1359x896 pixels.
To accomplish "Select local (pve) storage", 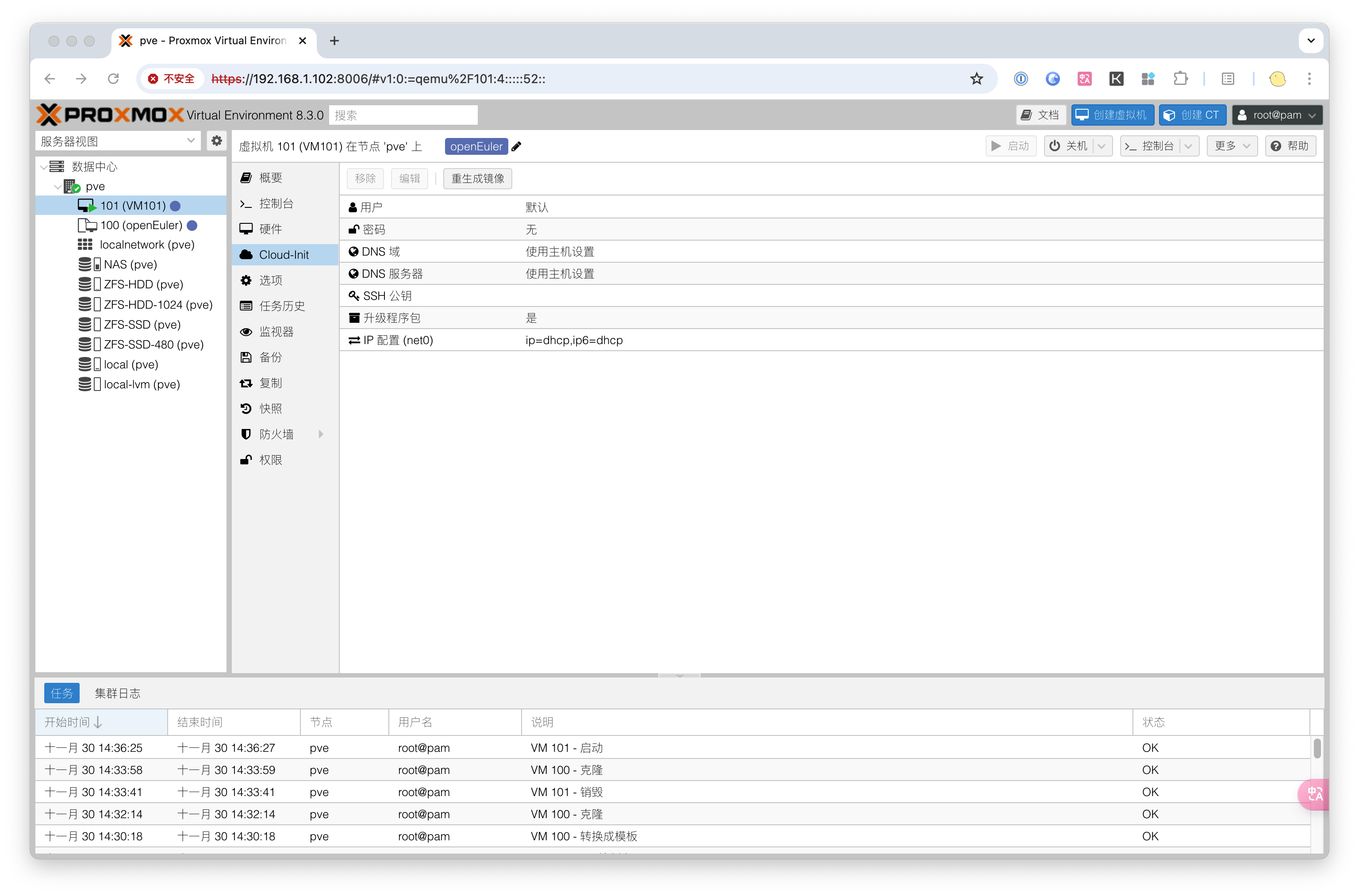I will [131, 364].
